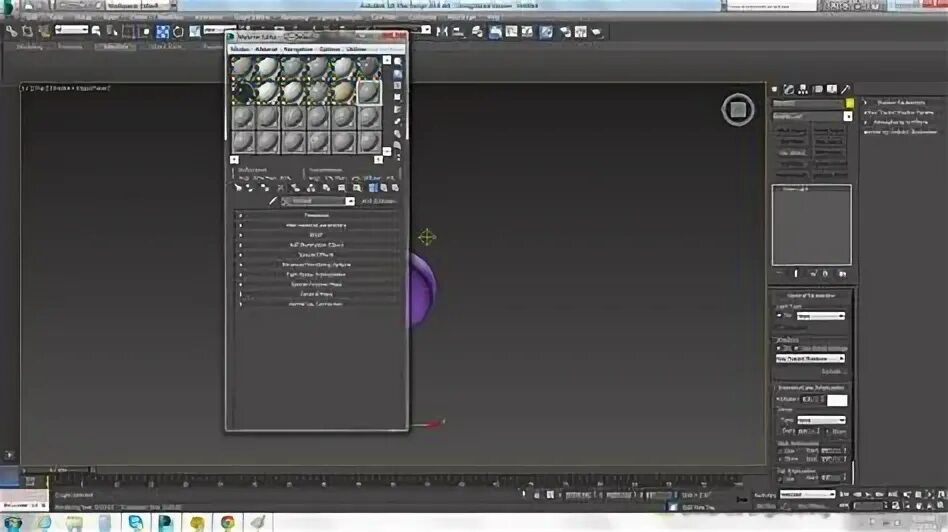
Task: Toggle Use Global Settings shadow checkbox
Action: pos(796,348)
